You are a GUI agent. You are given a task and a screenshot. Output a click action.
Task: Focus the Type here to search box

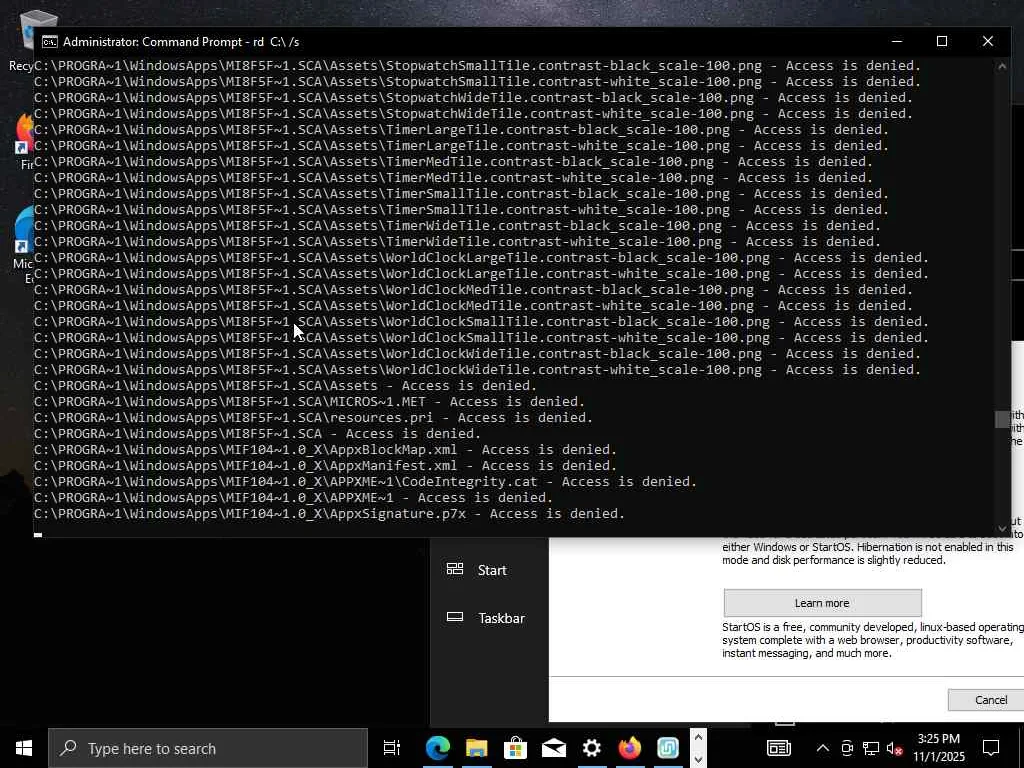click(208, 748)
